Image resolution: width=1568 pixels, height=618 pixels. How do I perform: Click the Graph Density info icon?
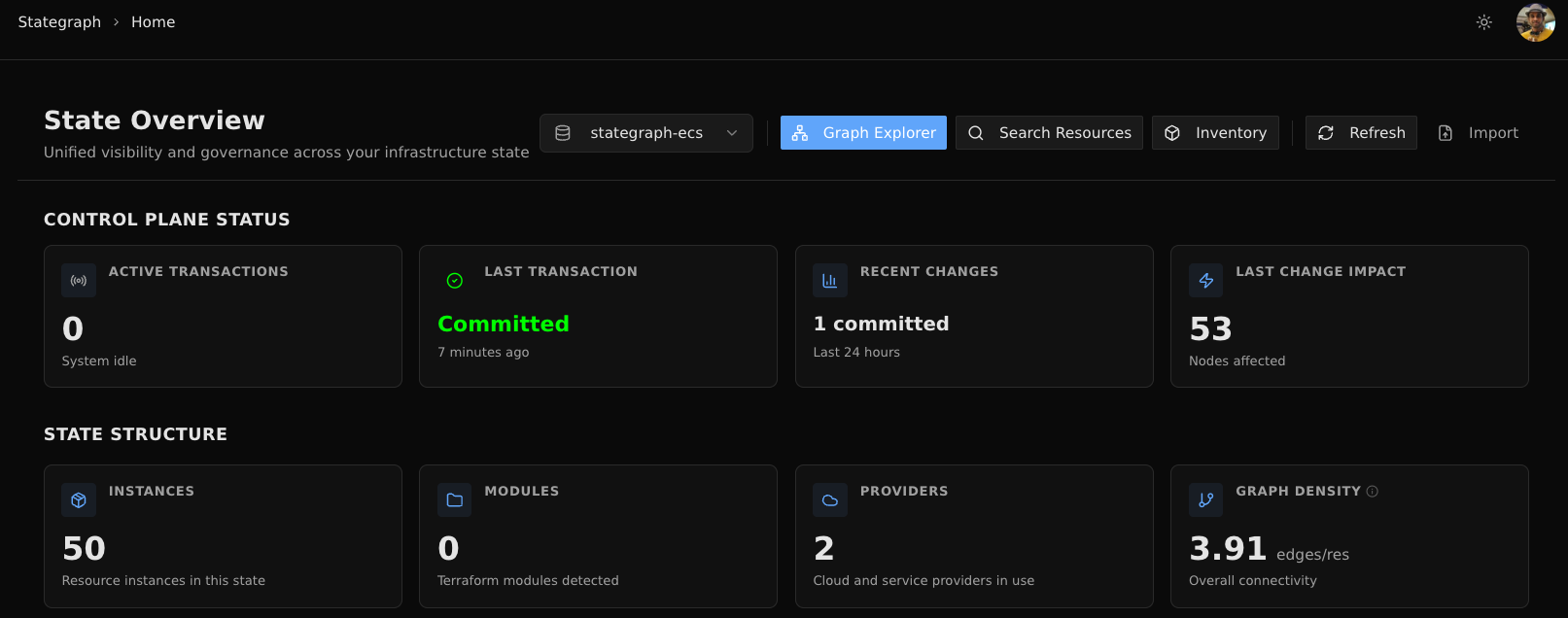(1373, 492)
